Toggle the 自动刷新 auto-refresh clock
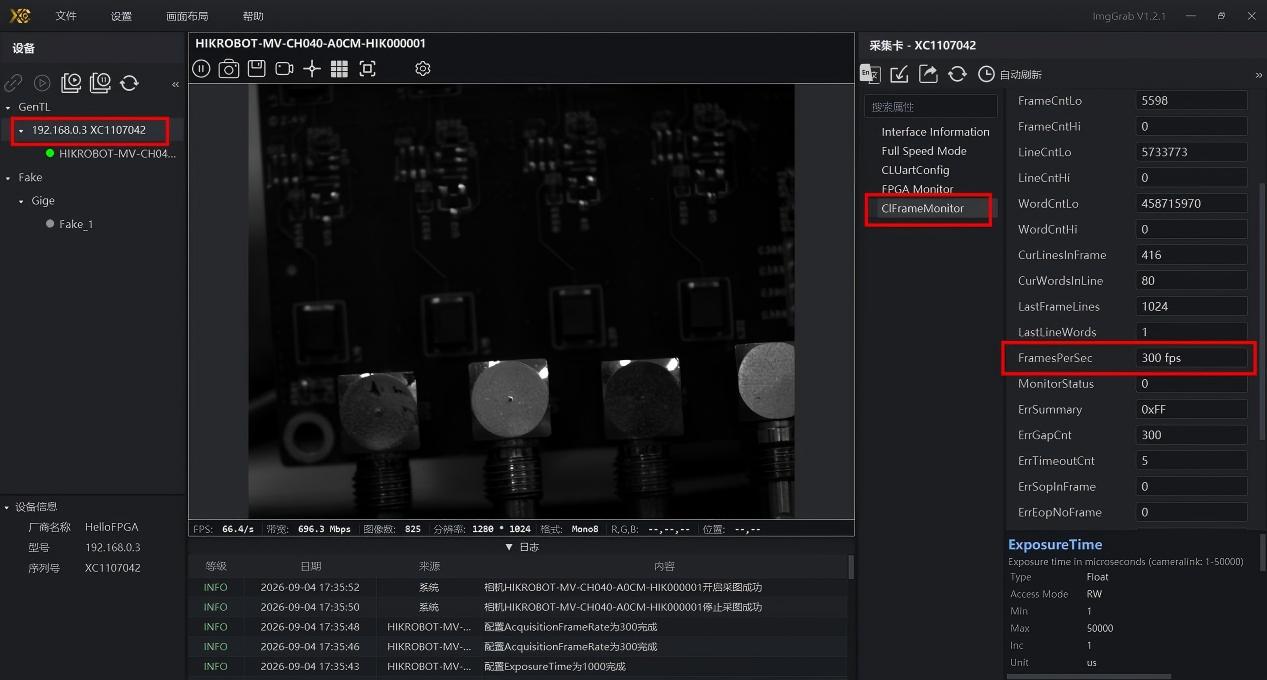Screen dimensions: 1267x680 [986, 74]
